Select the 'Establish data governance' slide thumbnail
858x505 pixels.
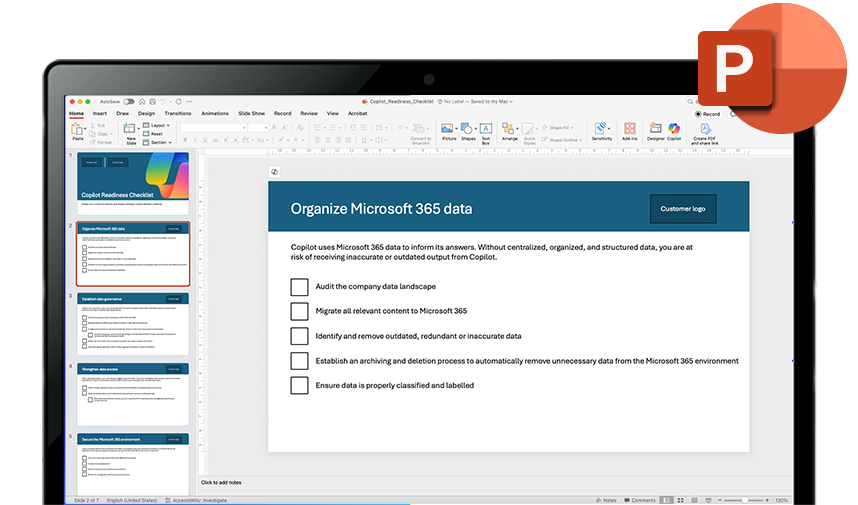[133, 323]
